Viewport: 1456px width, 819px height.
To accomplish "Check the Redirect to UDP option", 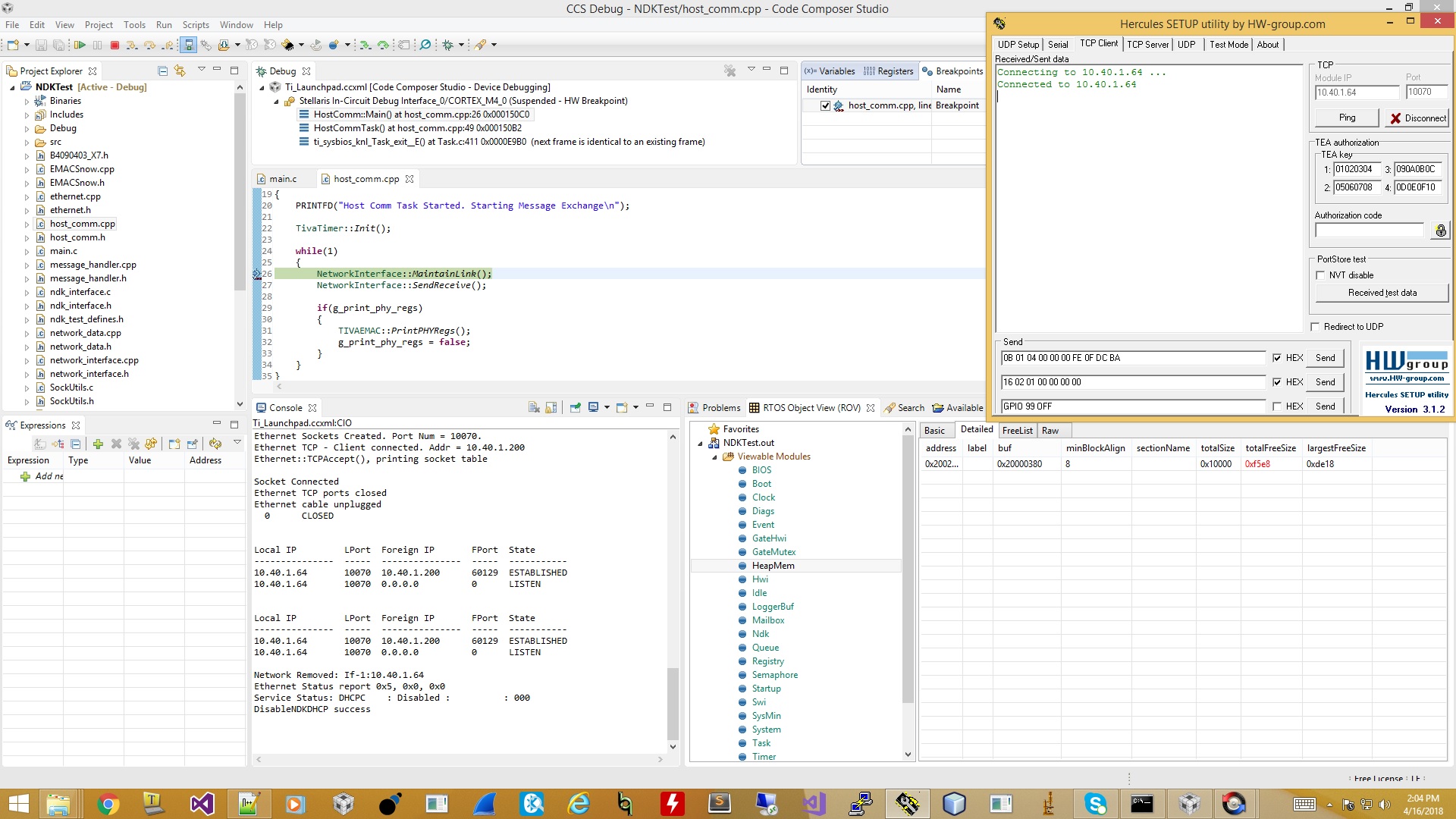I will tap(1315, 327).
